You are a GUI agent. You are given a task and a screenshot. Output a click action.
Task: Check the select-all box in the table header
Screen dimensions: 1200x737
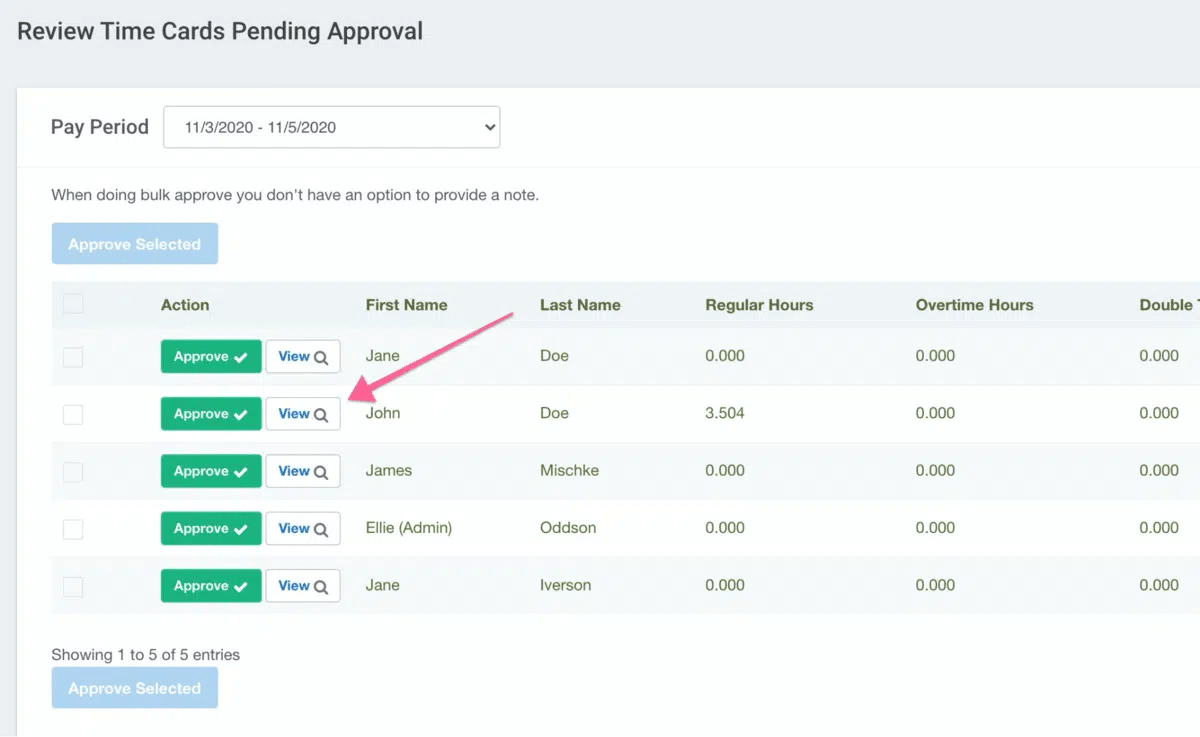73,303
